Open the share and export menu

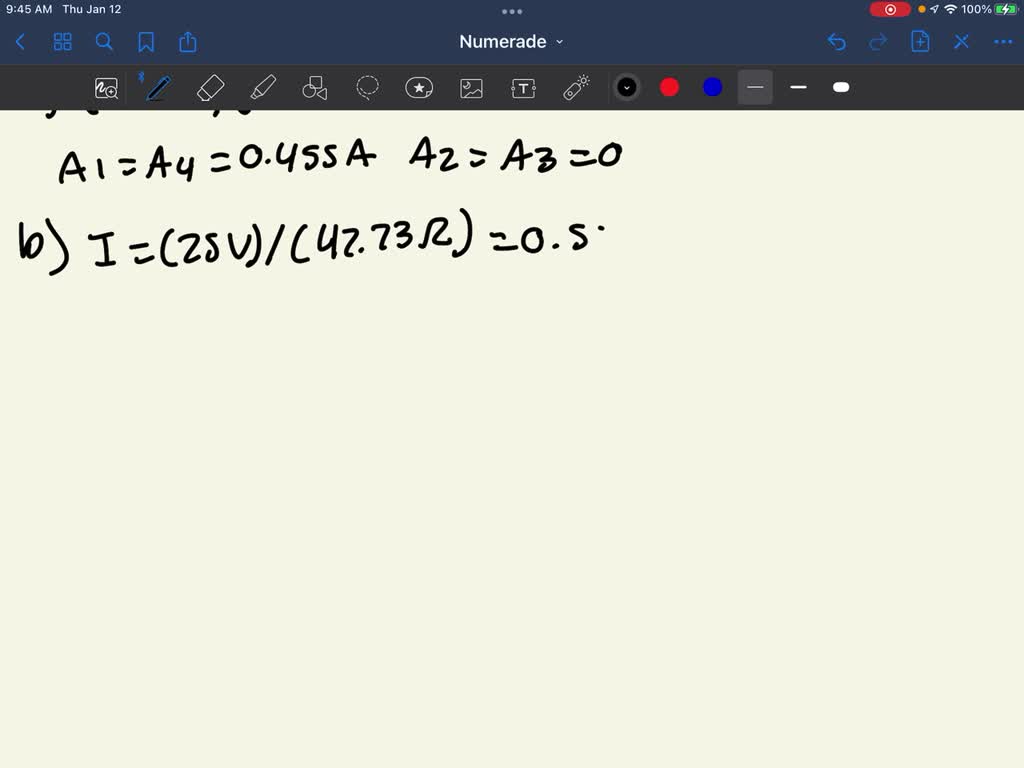pos(188,42)
